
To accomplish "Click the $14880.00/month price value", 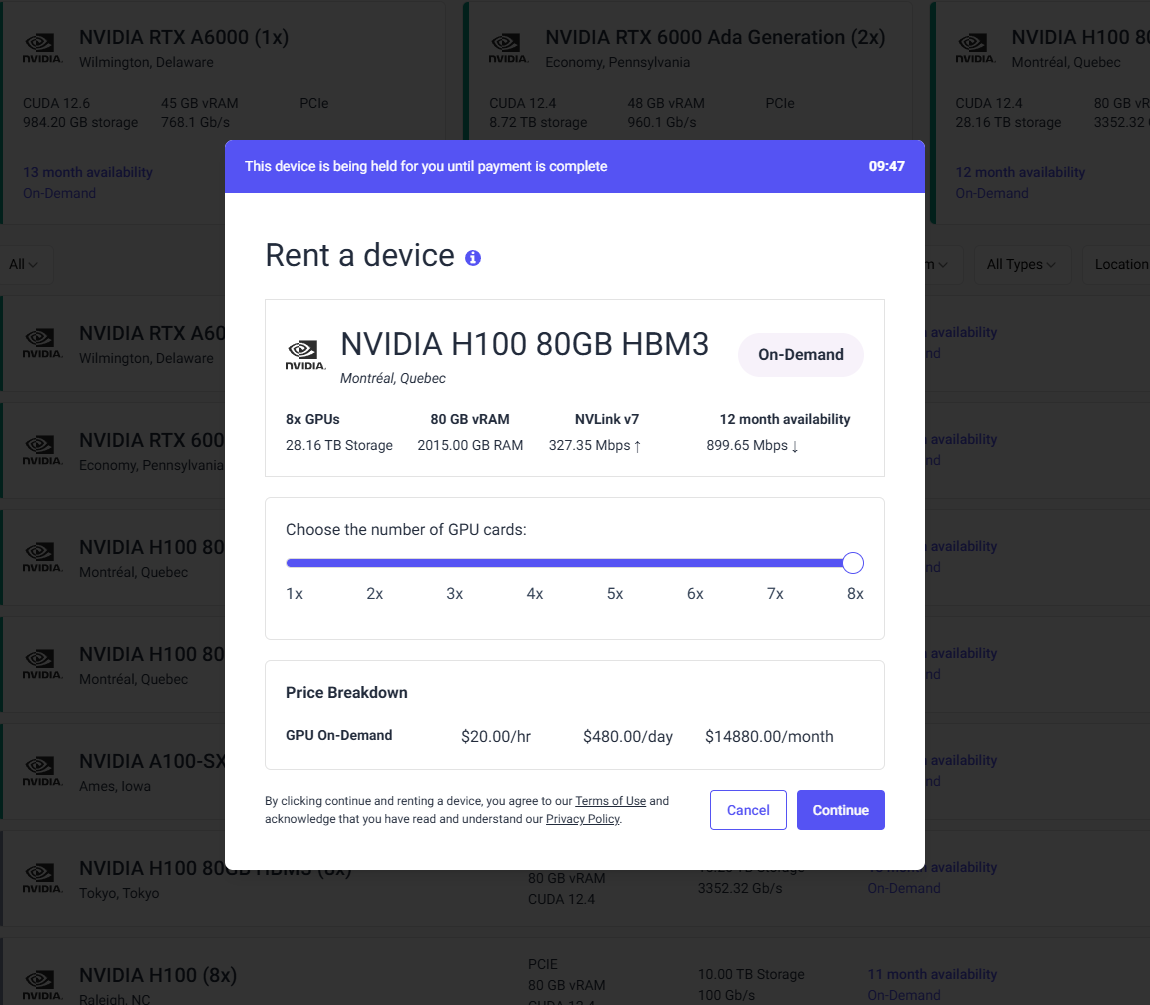I will click(769, 737).
